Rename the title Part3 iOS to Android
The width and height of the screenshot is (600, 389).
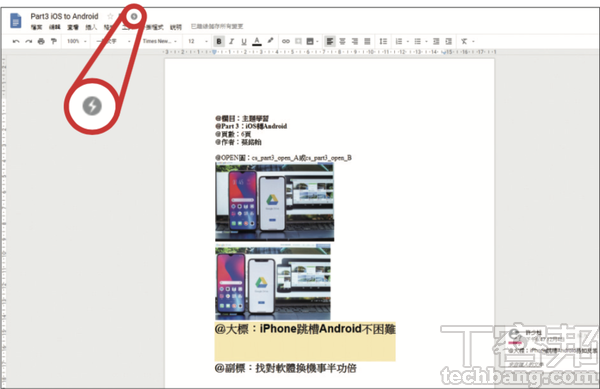pos(64,16)
